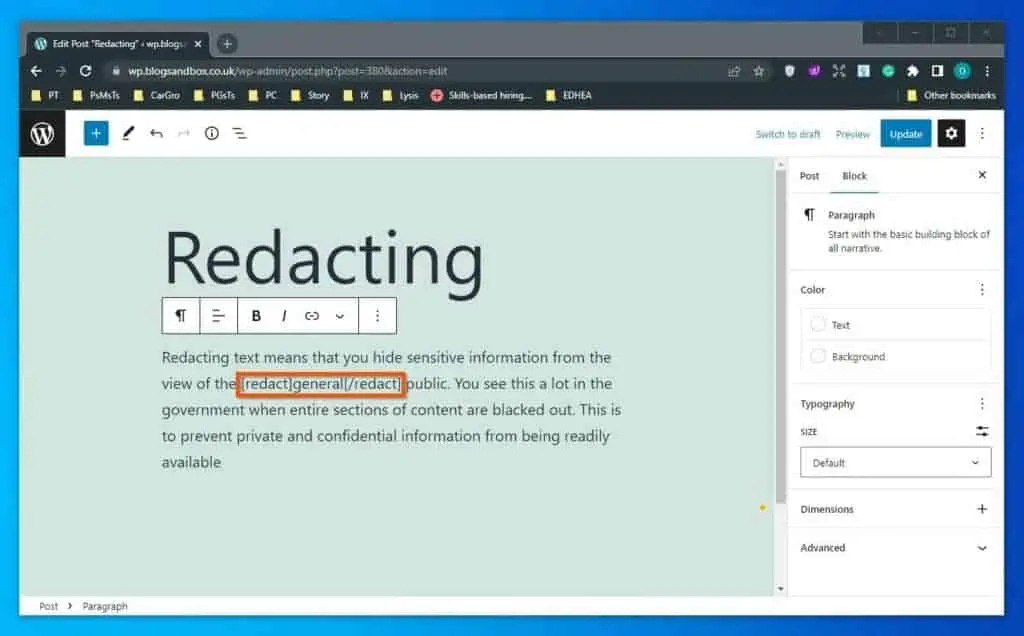The image size is (1024, 636).
Task: Click the shield extension icon
Action: coord(790,71)
